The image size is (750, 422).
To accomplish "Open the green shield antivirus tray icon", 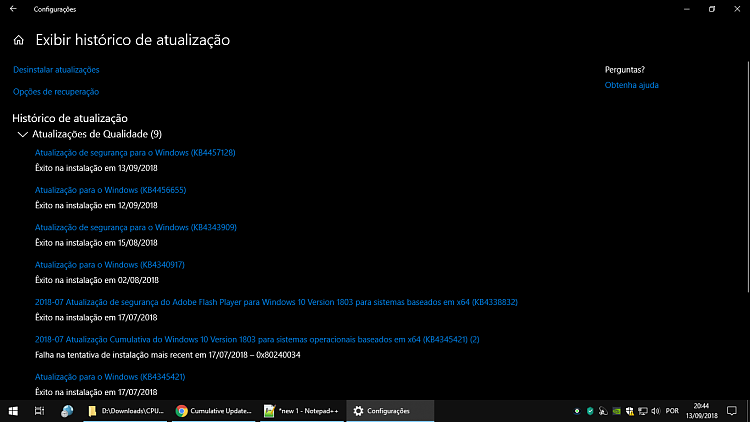I will (x=590, y=411).
